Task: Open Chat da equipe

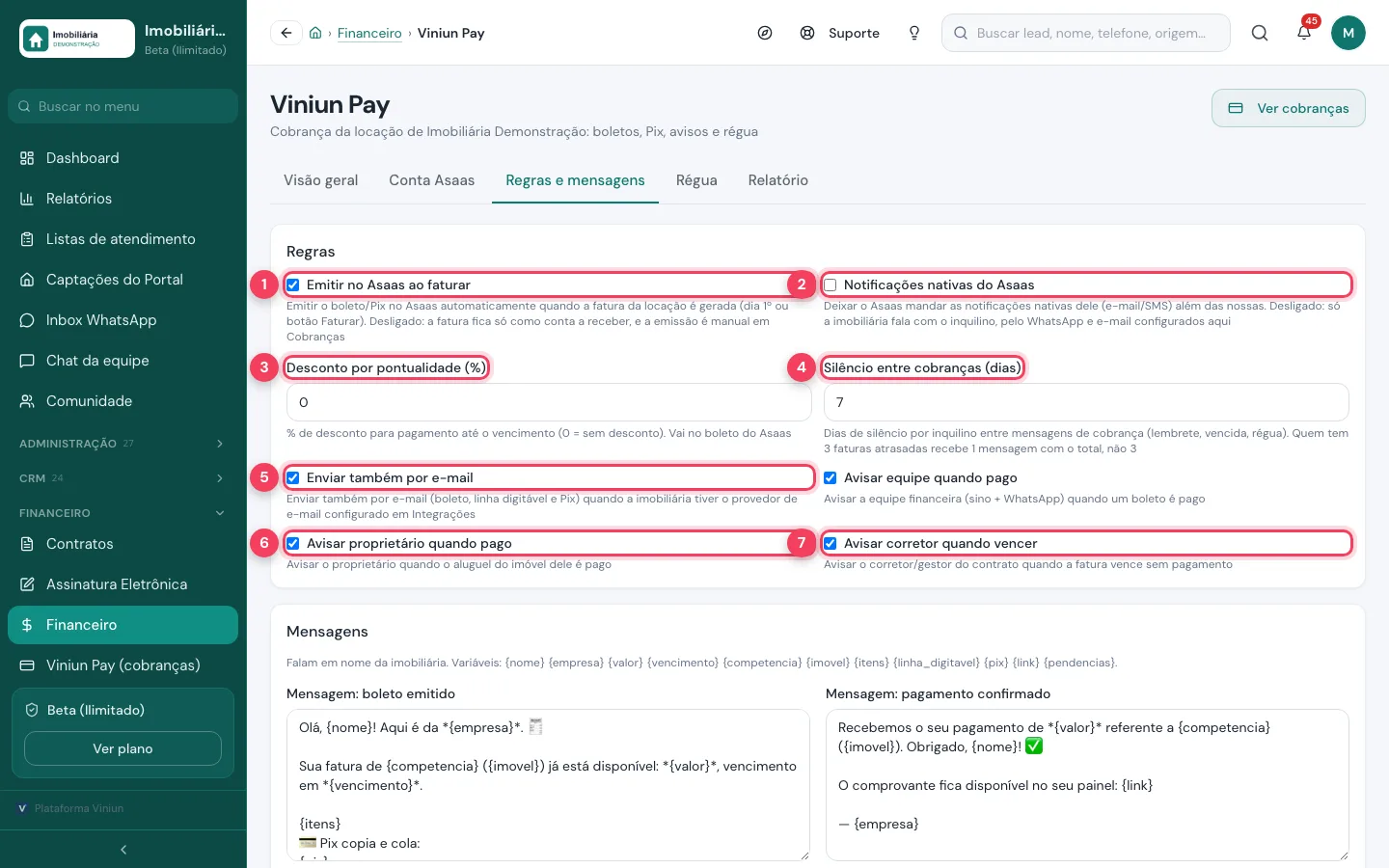Action: pos(123,361)
